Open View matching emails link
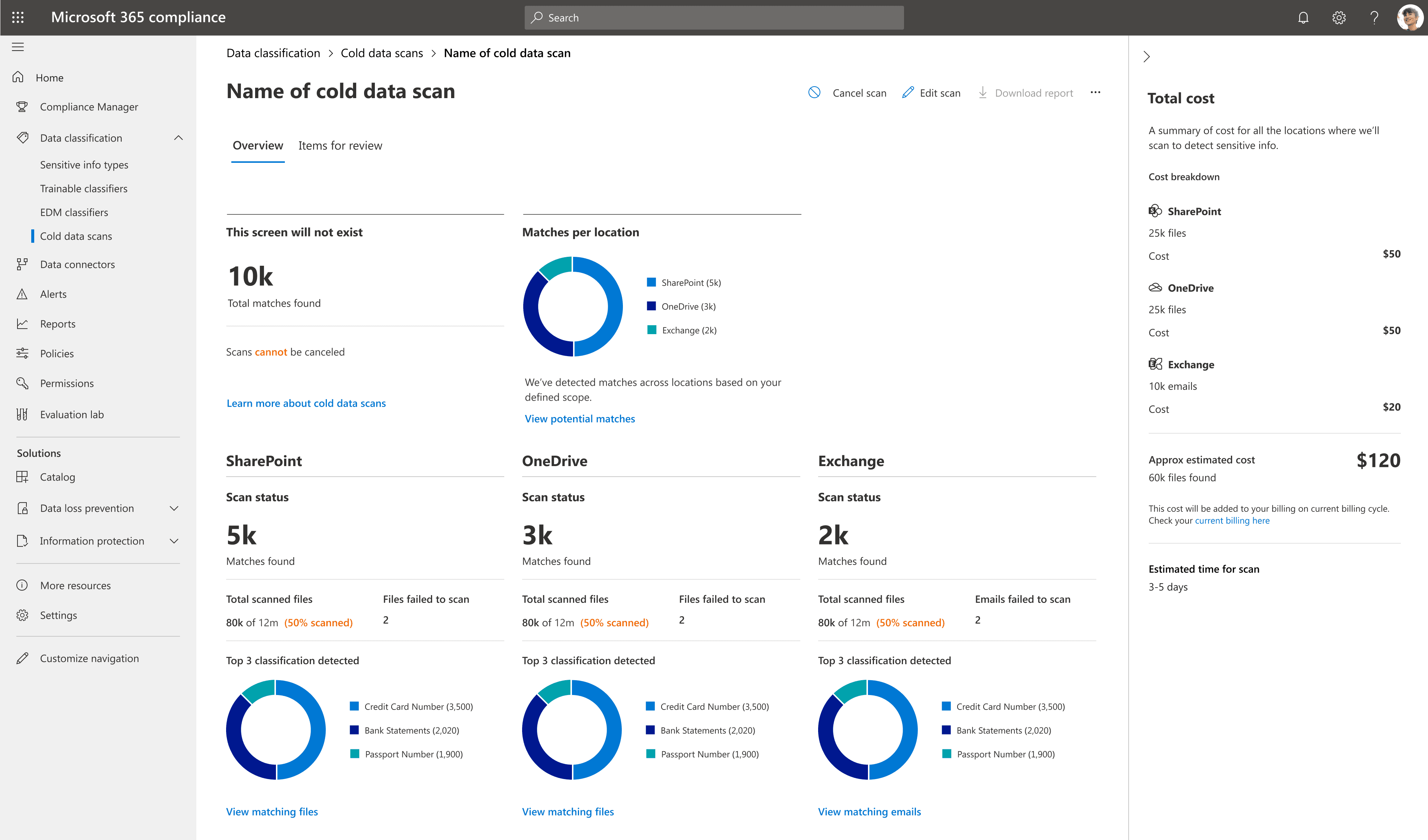Image resolution: width=1428 pixels, height=840 pixels. point(869,812)
